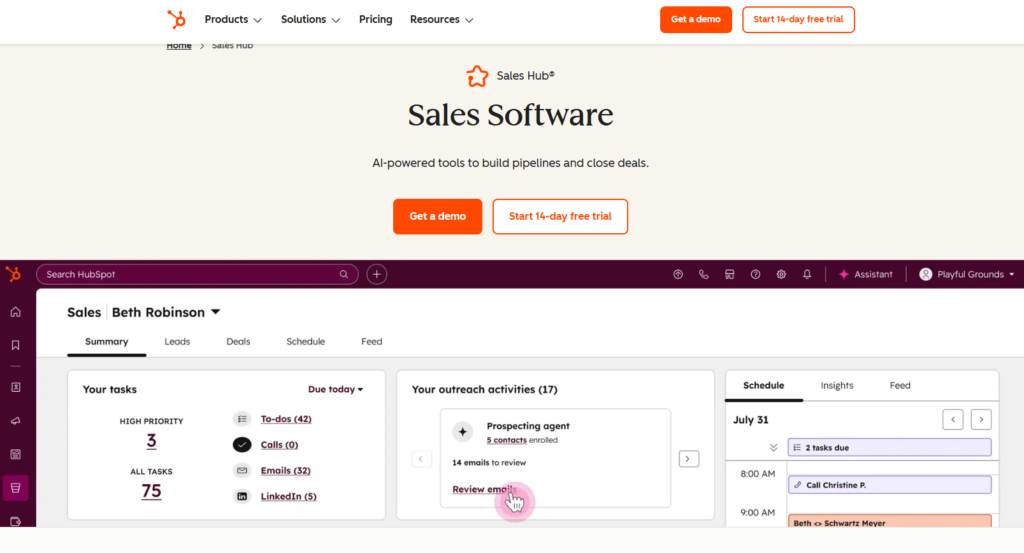This screenshot has width=1024, height=553.
Task: Go to previous outreach activity card
Action: (x=421, y=459)
